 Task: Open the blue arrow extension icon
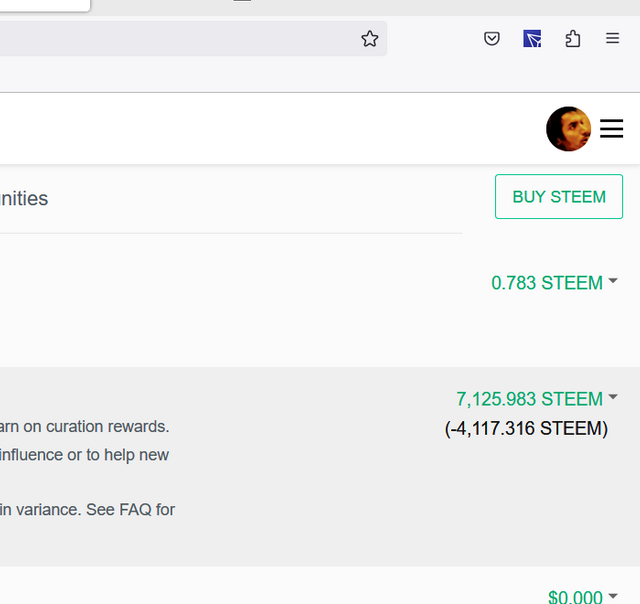(x=532, y=39)
